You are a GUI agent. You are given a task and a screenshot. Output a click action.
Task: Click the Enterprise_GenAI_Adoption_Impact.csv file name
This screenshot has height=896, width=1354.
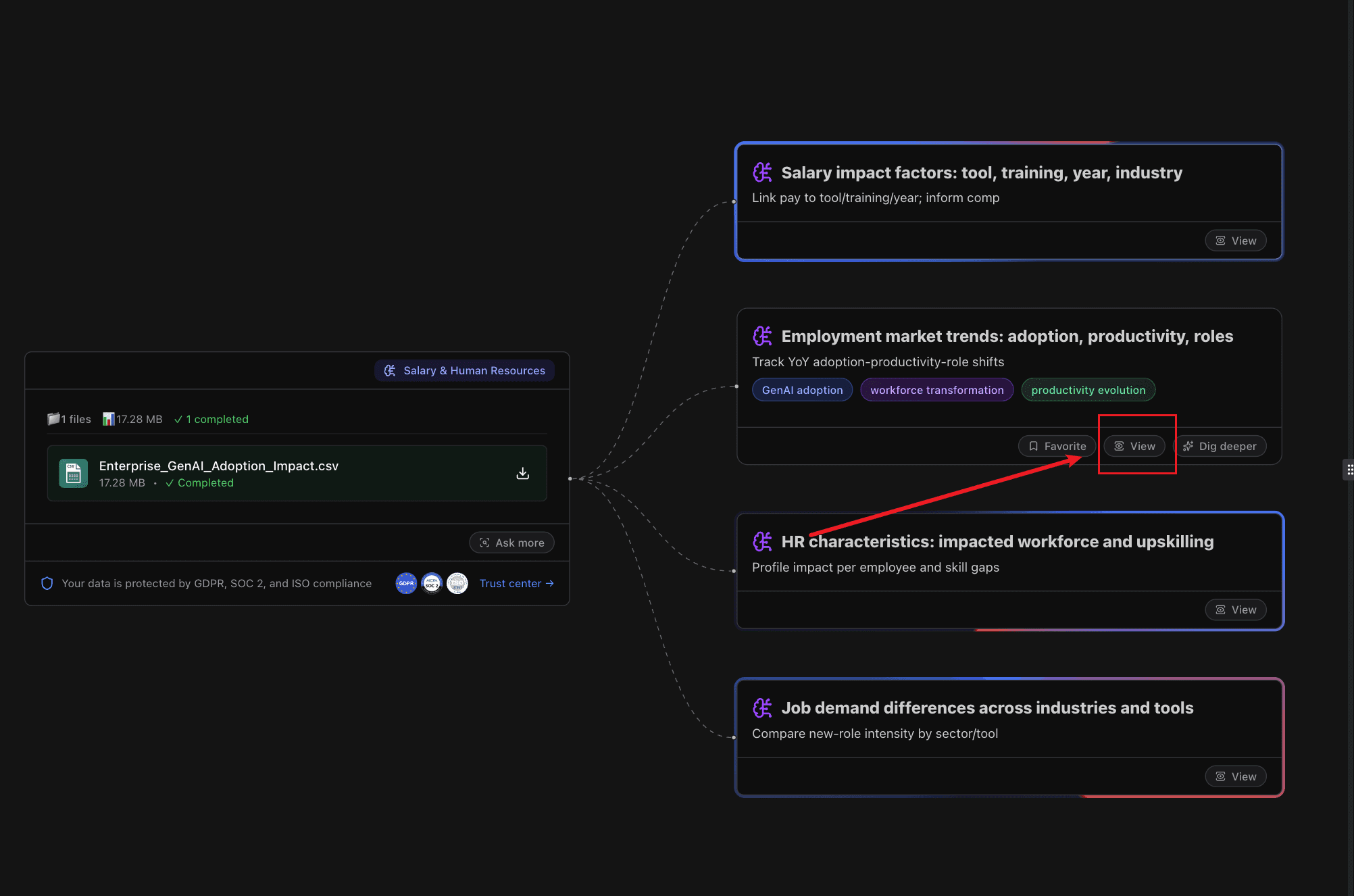click(219, 466)
